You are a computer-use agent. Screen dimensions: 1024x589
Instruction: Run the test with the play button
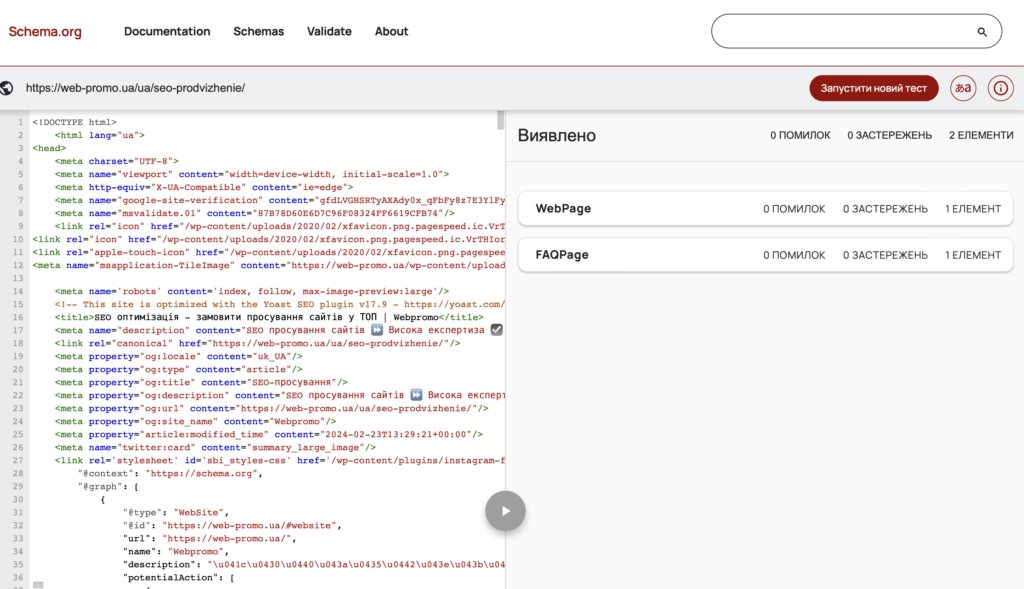(x=505, y=511)
